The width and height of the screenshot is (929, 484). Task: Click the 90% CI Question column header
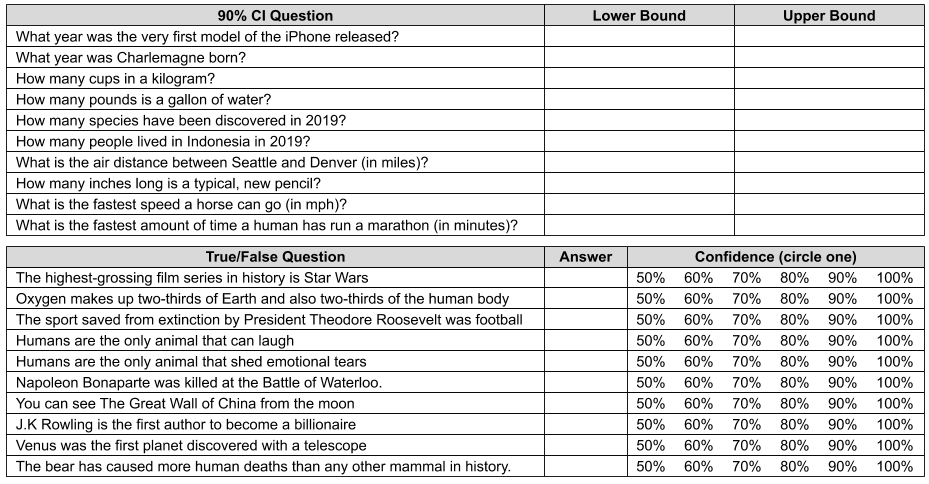coord(276,15)
